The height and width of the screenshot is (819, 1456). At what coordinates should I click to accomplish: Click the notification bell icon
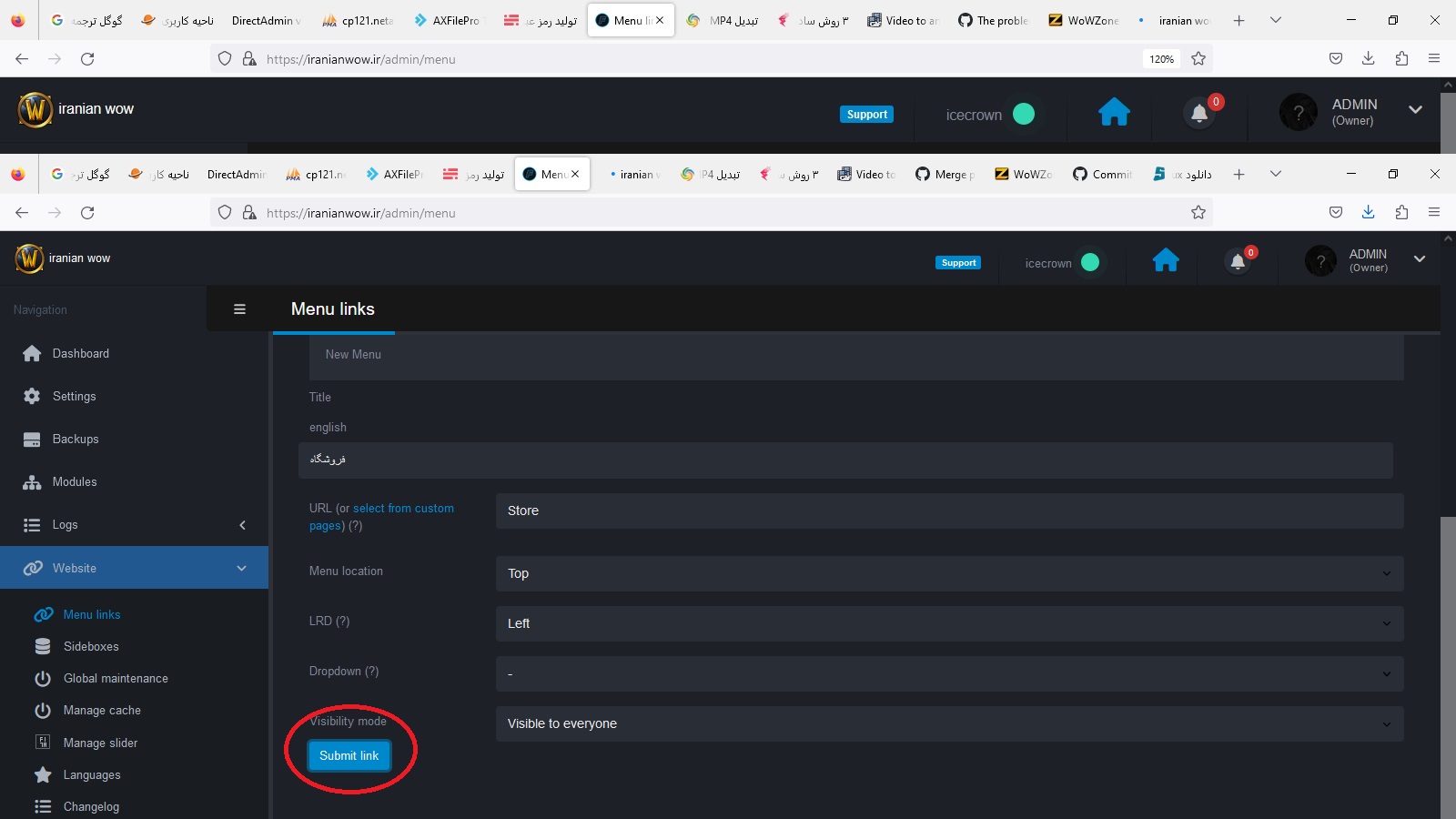coord(1238,261)
